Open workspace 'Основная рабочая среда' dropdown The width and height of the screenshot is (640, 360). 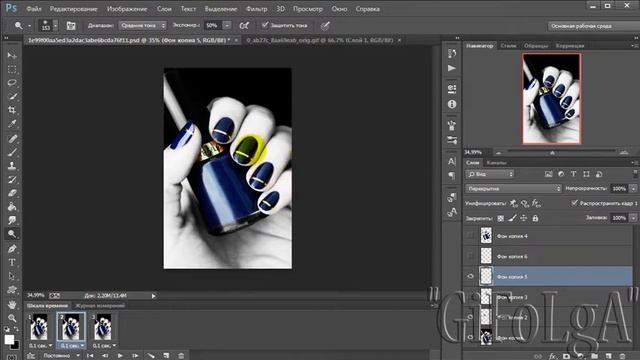pos(593,26)
